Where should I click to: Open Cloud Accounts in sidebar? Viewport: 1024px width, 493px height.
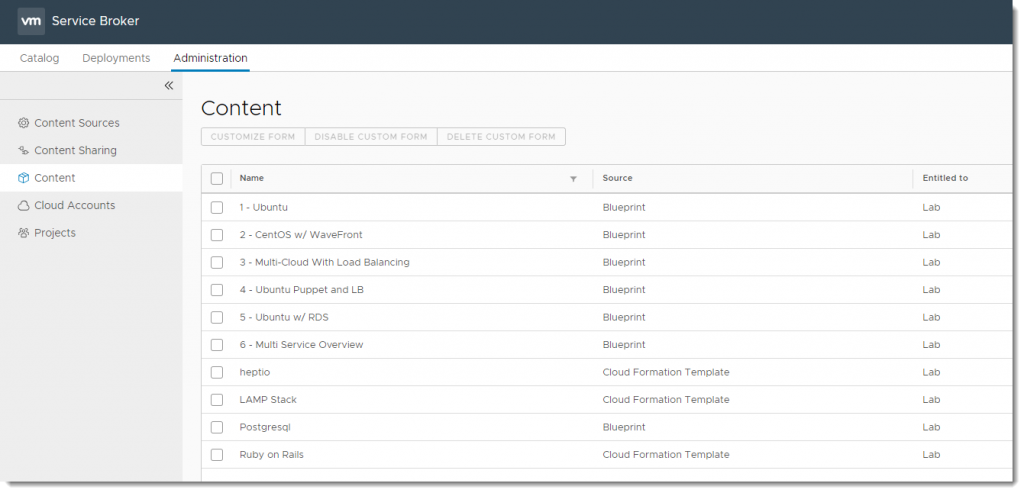coord(74,205)
